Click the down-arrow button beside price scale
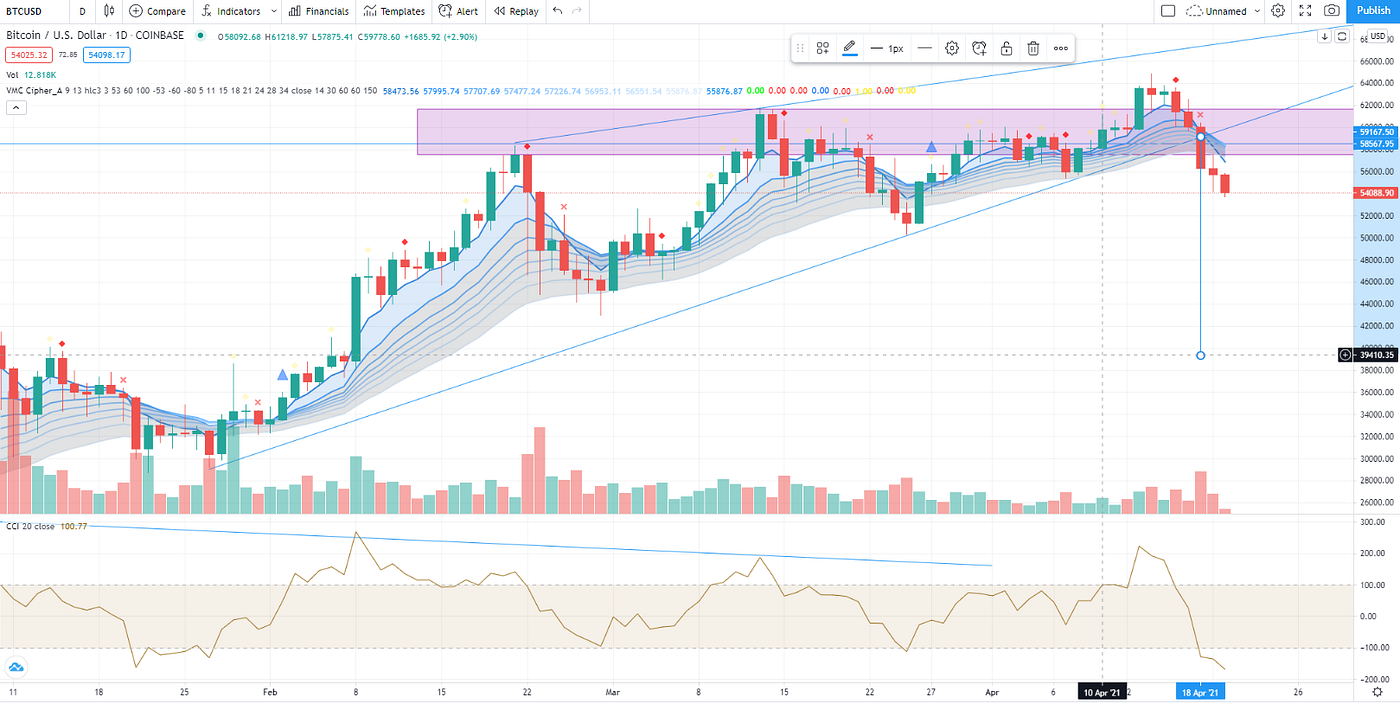The image size is (1400, 704). (1323, 36)
